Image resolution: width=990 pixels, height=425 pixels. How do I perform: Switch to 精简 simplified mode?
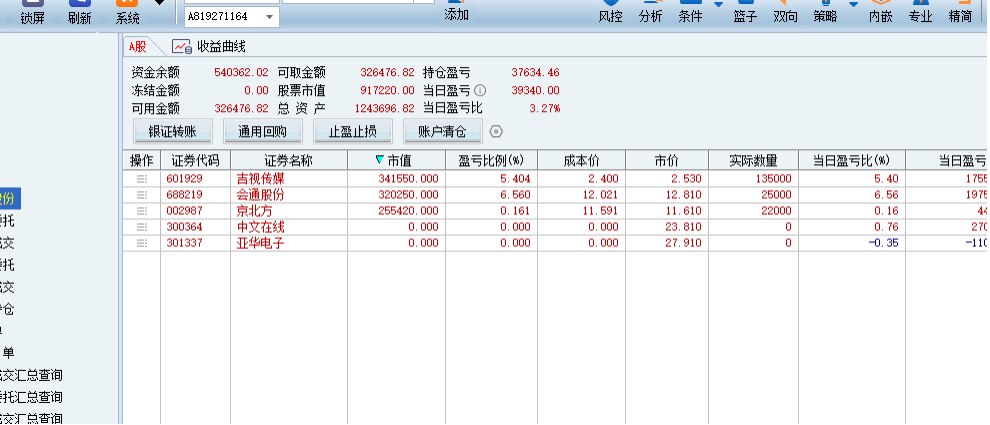(x=960, y=11)
